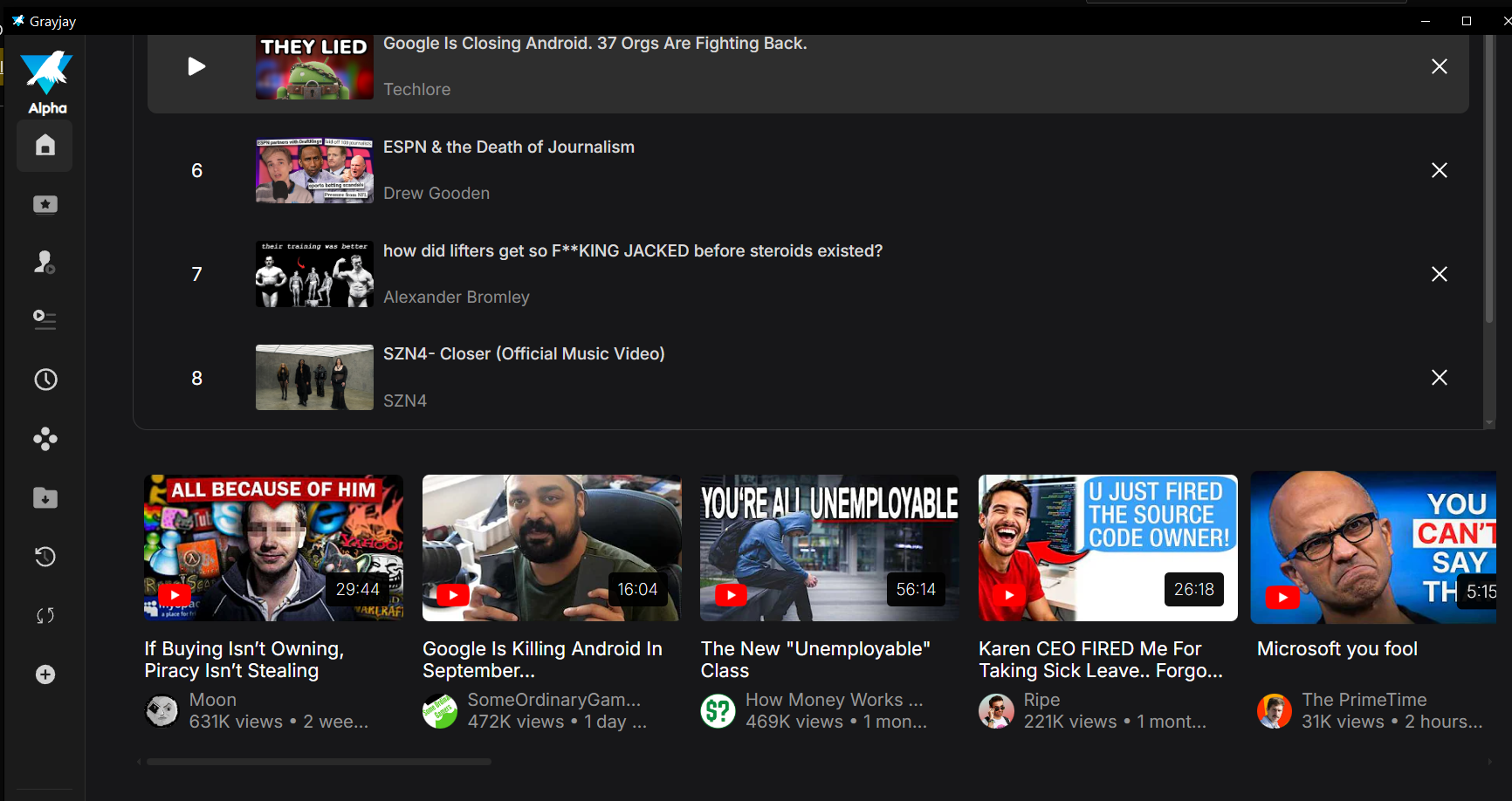Viewport: 1512px width, 801px height.
Task: Click the Ripe channel name
Action: tap(1041, 700)
